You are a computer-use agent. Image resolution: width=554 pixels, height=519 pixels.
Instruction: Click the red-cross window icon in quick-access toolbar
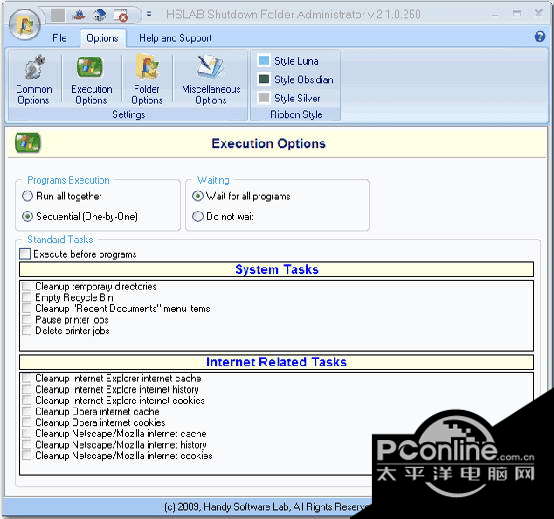[121, 15]
